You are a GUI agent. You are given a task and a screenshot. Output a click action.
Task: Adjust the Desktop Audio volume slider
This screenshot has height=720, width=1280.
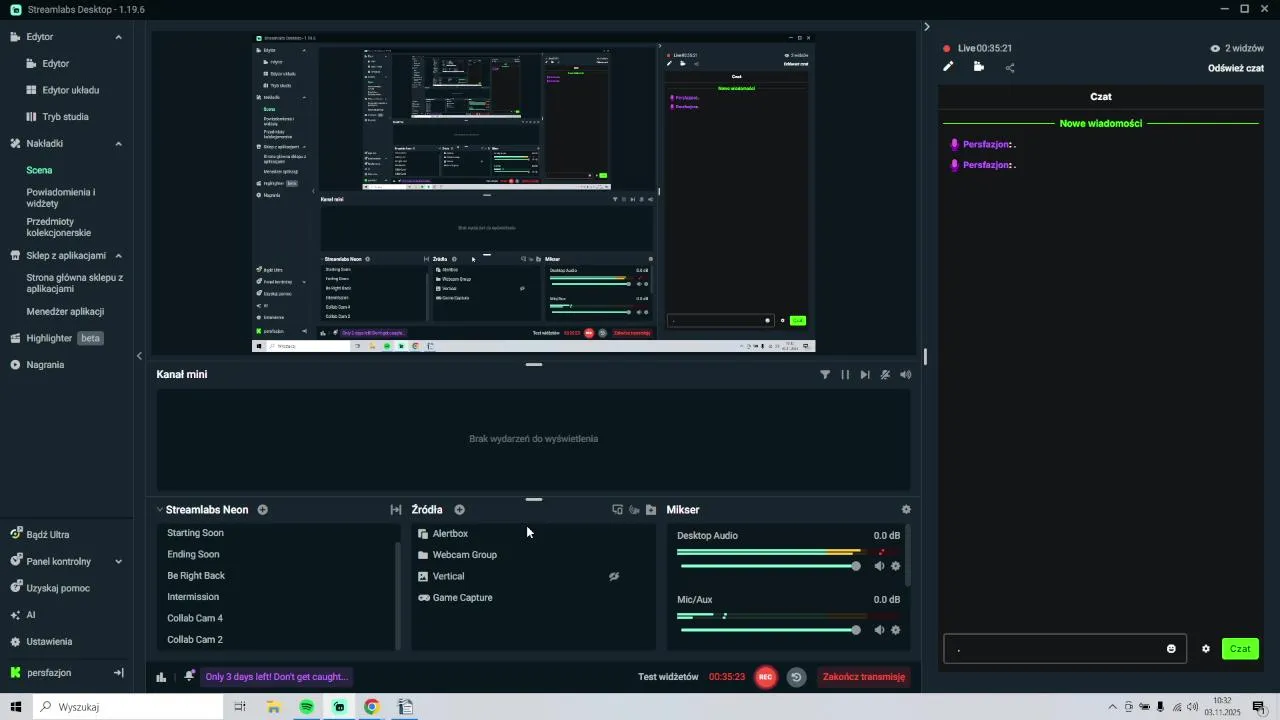pyautogui.click(x=769, y=566)
